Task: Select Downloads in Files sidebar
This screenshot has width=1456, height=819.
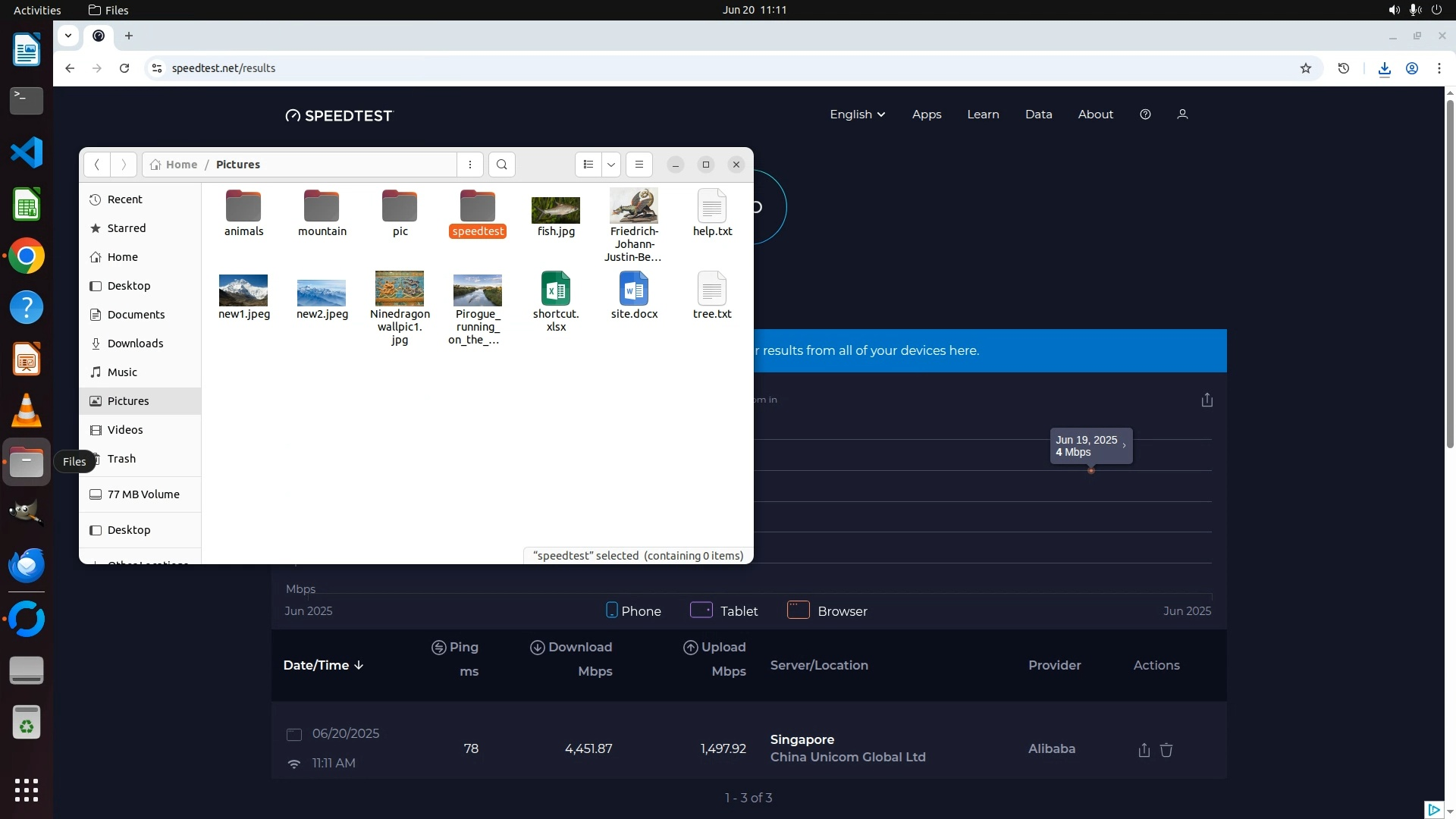Action: pyautogui.click(x=135, y=344)
